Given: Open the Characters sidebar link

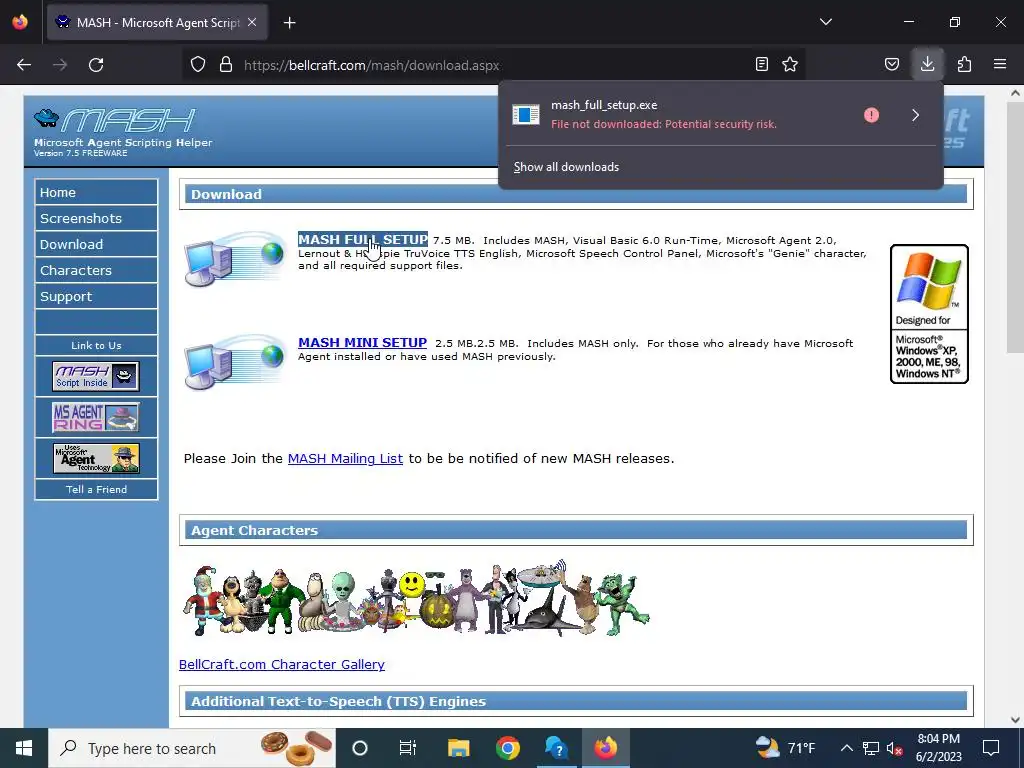Looking at the screenshot, I should pos(96,270).
